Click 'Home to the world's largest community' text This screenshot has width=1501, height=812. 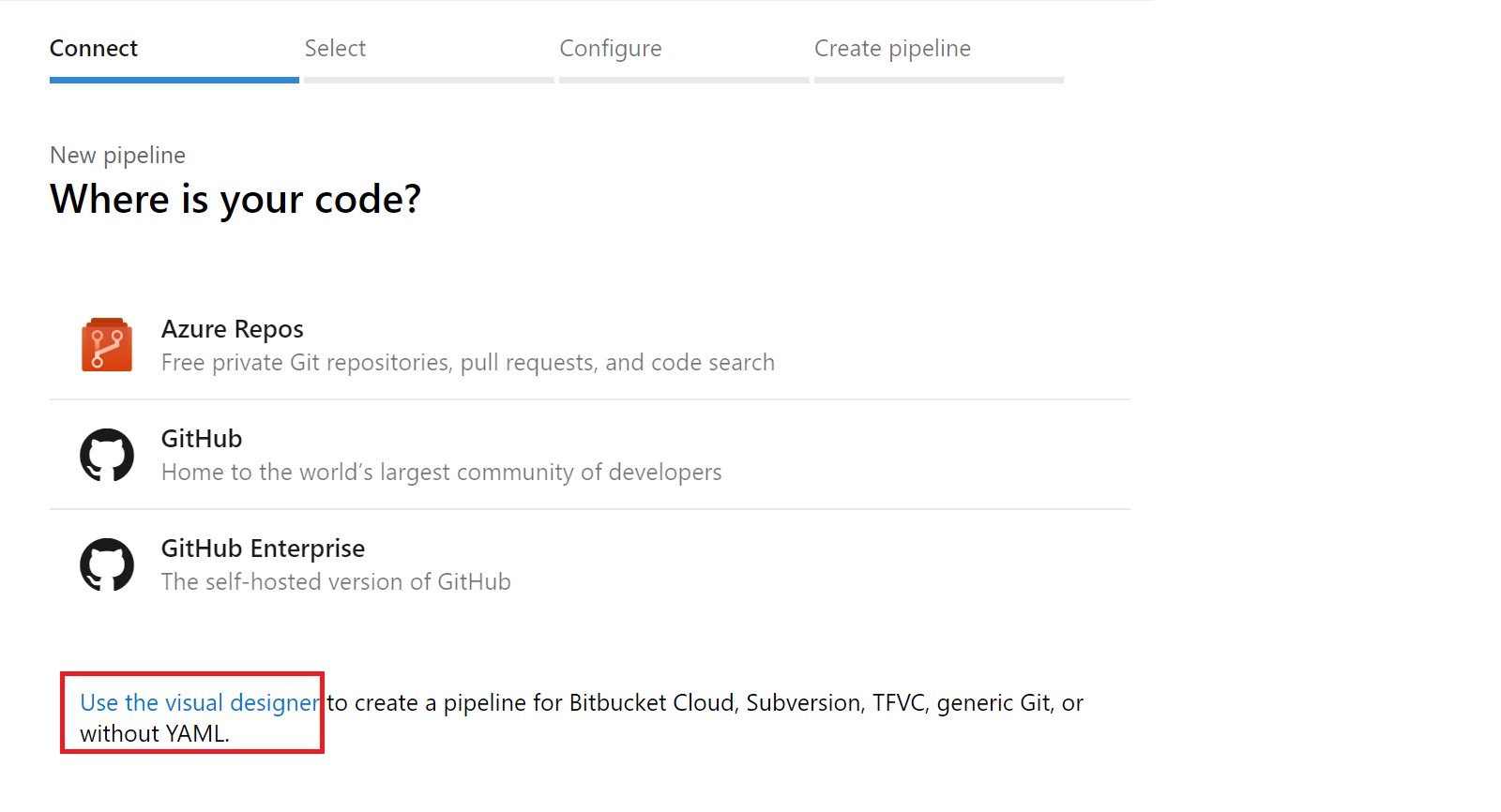[x=441, y=473]
